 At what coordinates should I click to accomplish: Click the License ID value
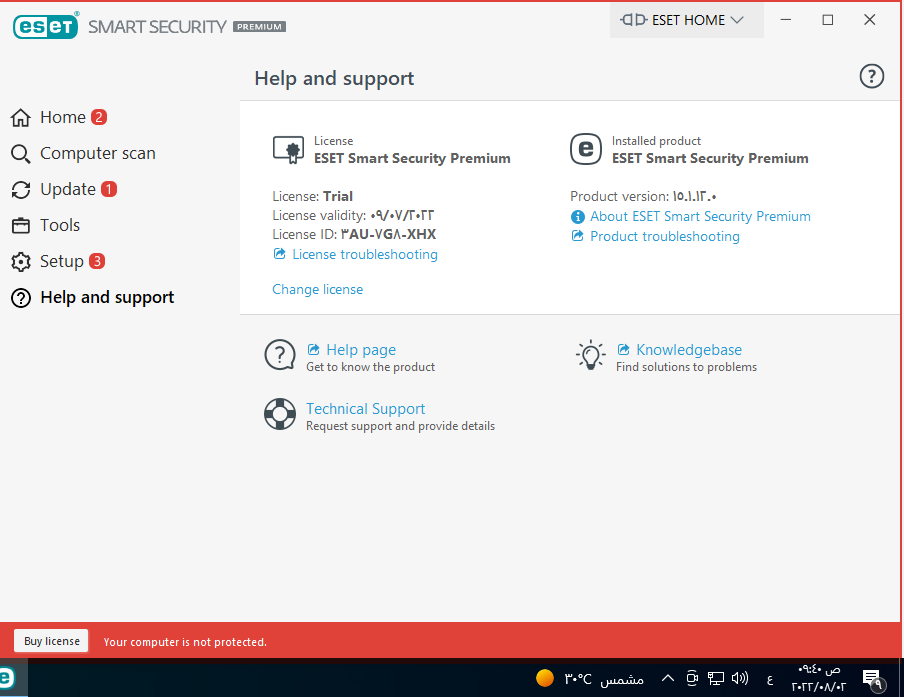click(388, 235)
